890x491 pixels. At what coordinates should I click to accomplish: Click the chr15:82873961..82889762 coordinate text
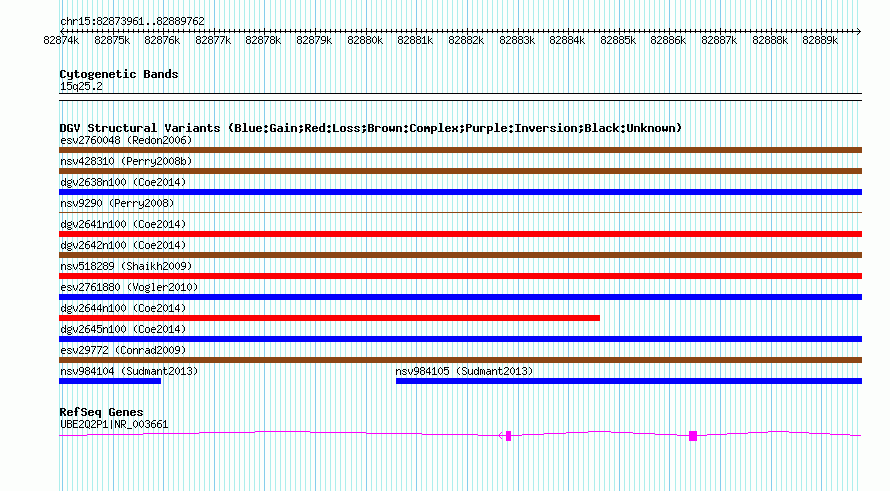[132, 22]
